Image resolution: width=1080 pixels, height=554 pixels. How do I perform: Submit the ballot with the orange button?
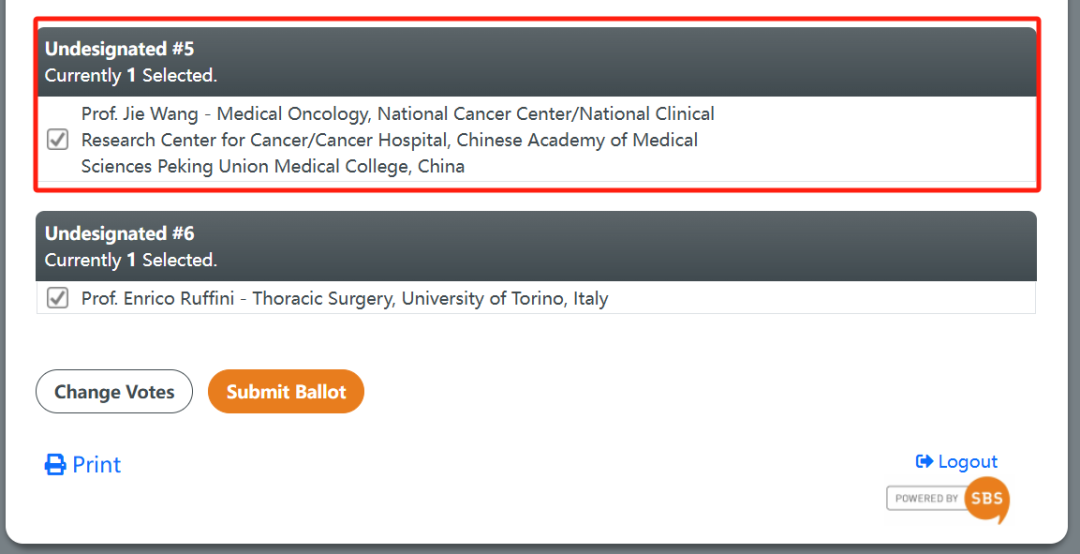click(286, 391)
